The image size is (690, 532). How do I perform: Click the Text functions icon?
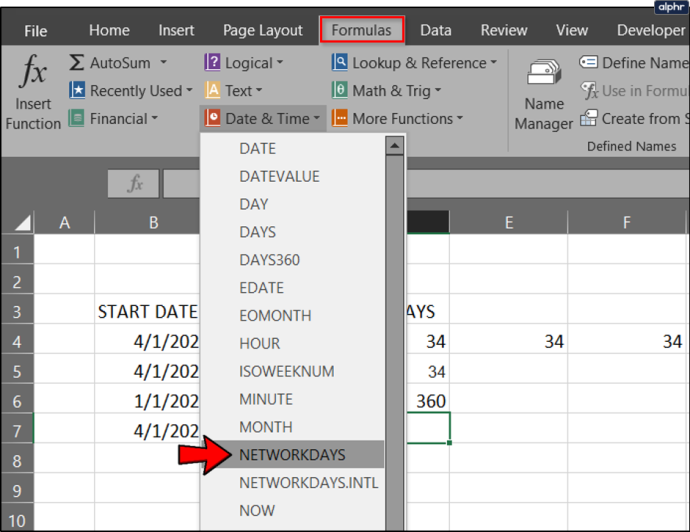(213, 90)
